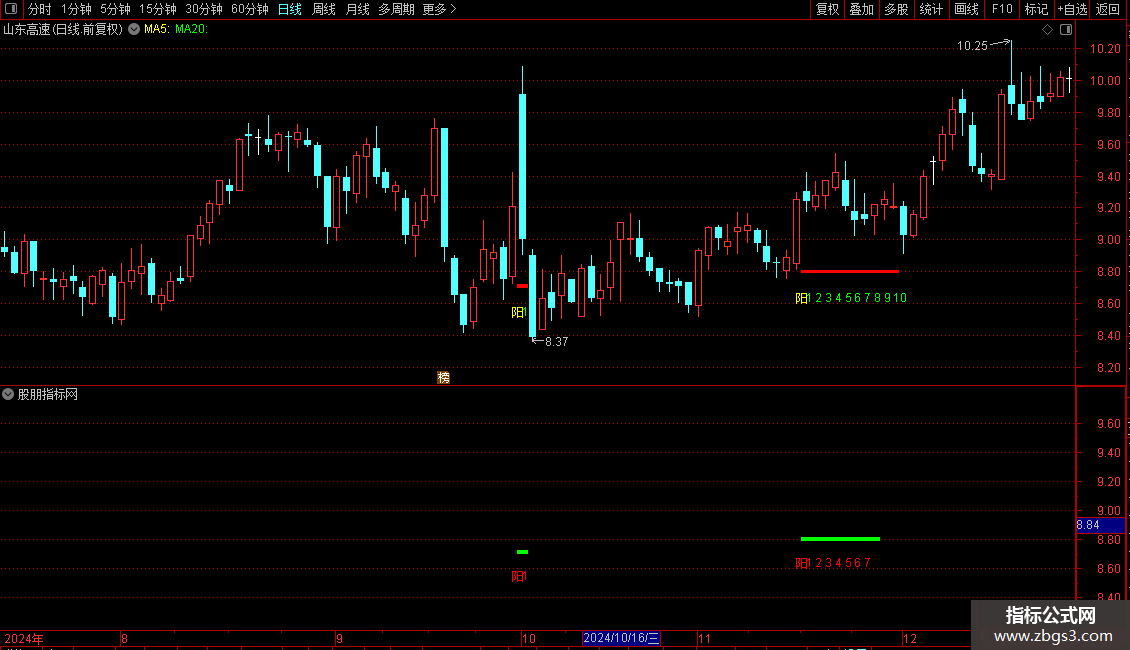Image resolution: width=1130 pixels, height=650 pixels.
Task: Click the 榜 badge icon on the chart
Action: tap(443, 378)
